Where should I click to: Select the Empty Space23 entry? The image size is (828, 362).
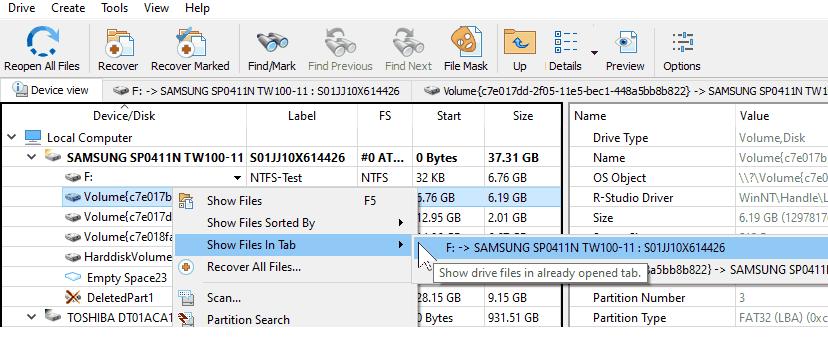point(127,278)
